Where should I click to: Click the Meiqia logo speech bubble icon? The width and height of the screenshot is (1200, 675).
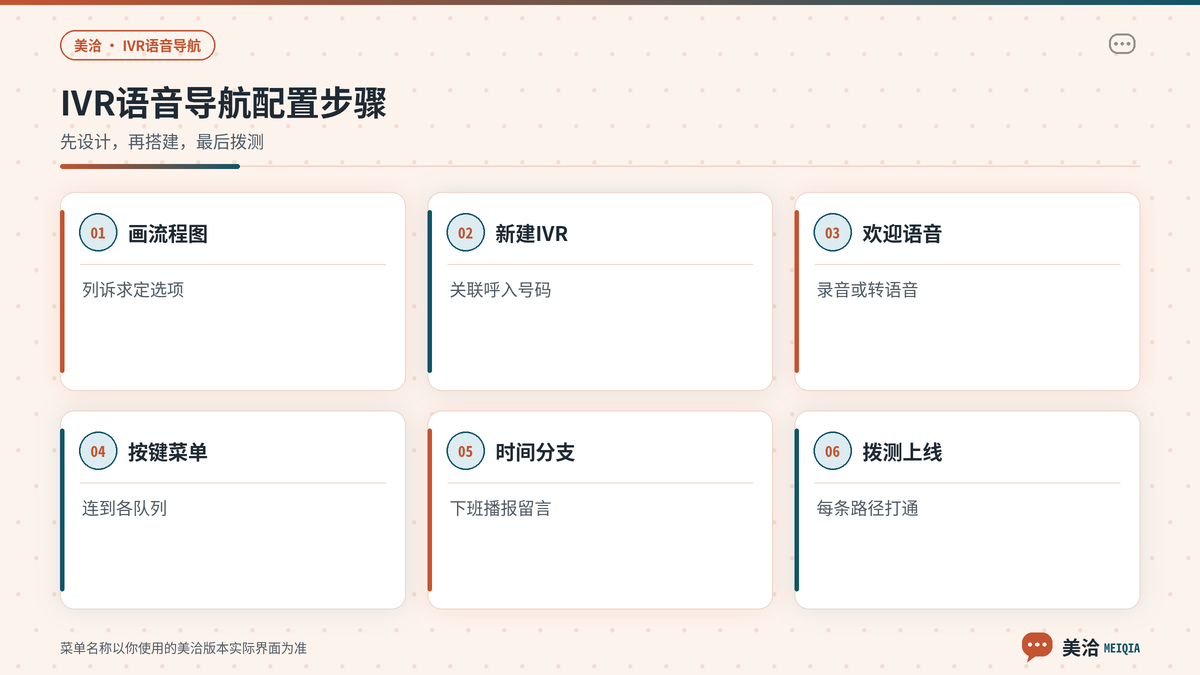coord(1037,646)
